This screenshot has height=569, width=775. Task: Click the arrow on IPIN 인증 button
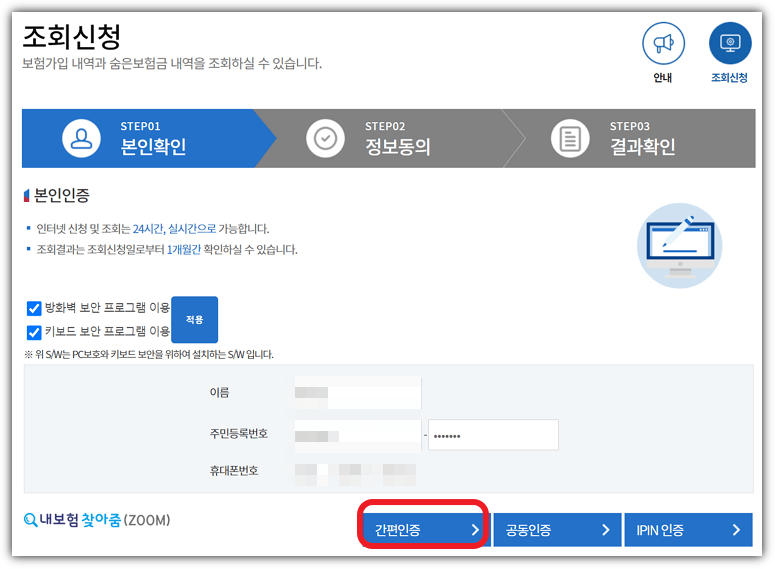point(736,530)
